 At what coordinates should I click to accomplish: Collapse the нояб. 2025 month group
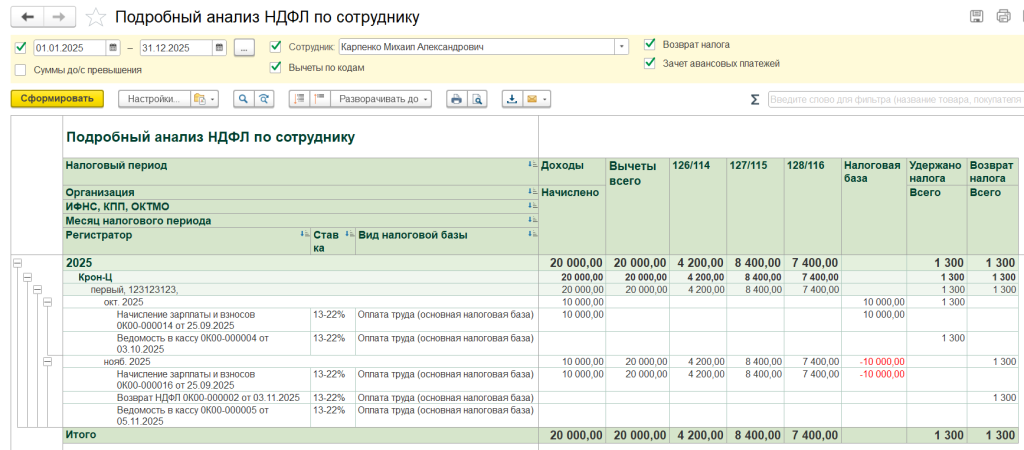coord(47,362)
